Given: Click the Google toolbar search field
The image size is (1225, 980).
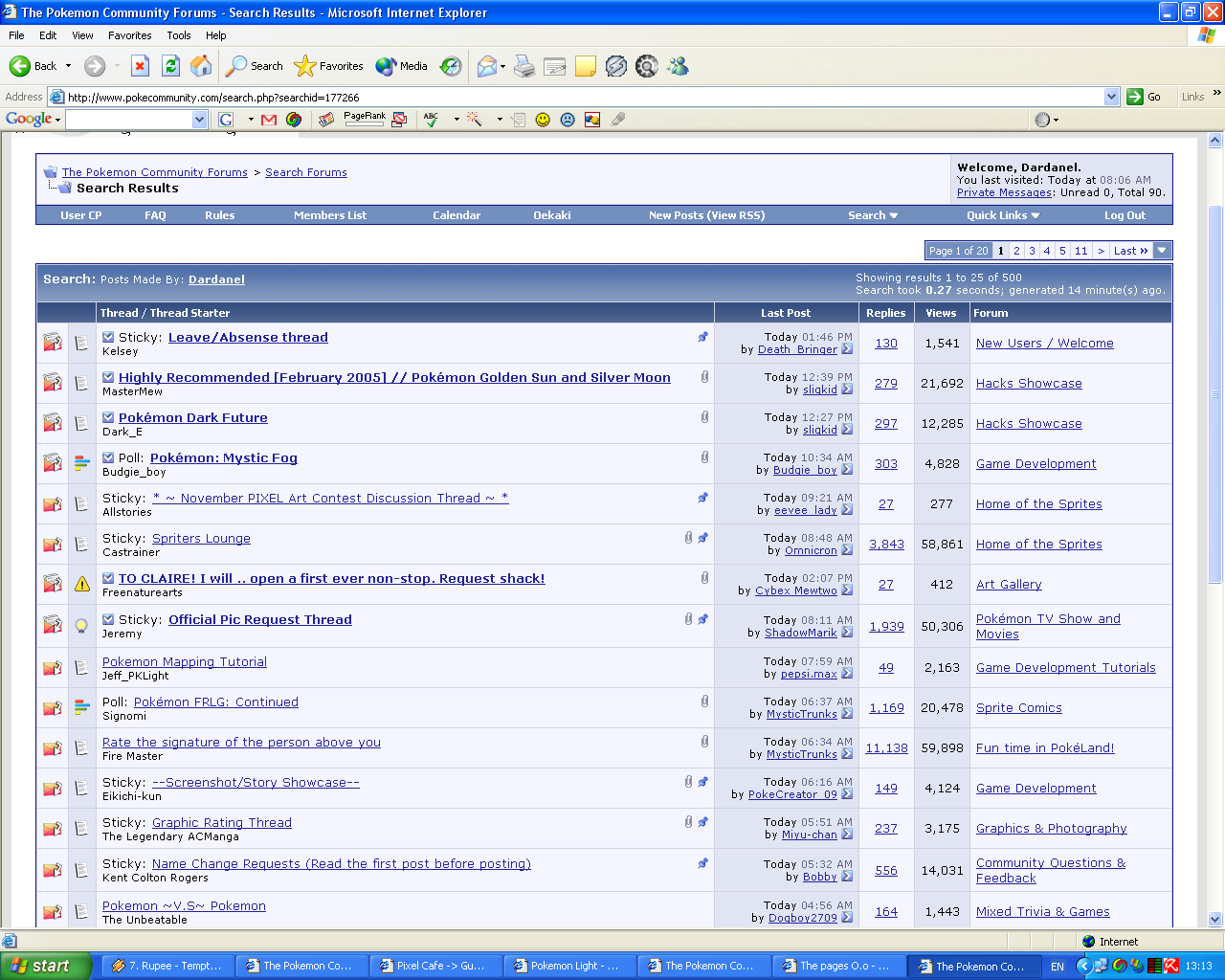Looking at the screenshot, I should pyautogui.click(x=128, y=120).
